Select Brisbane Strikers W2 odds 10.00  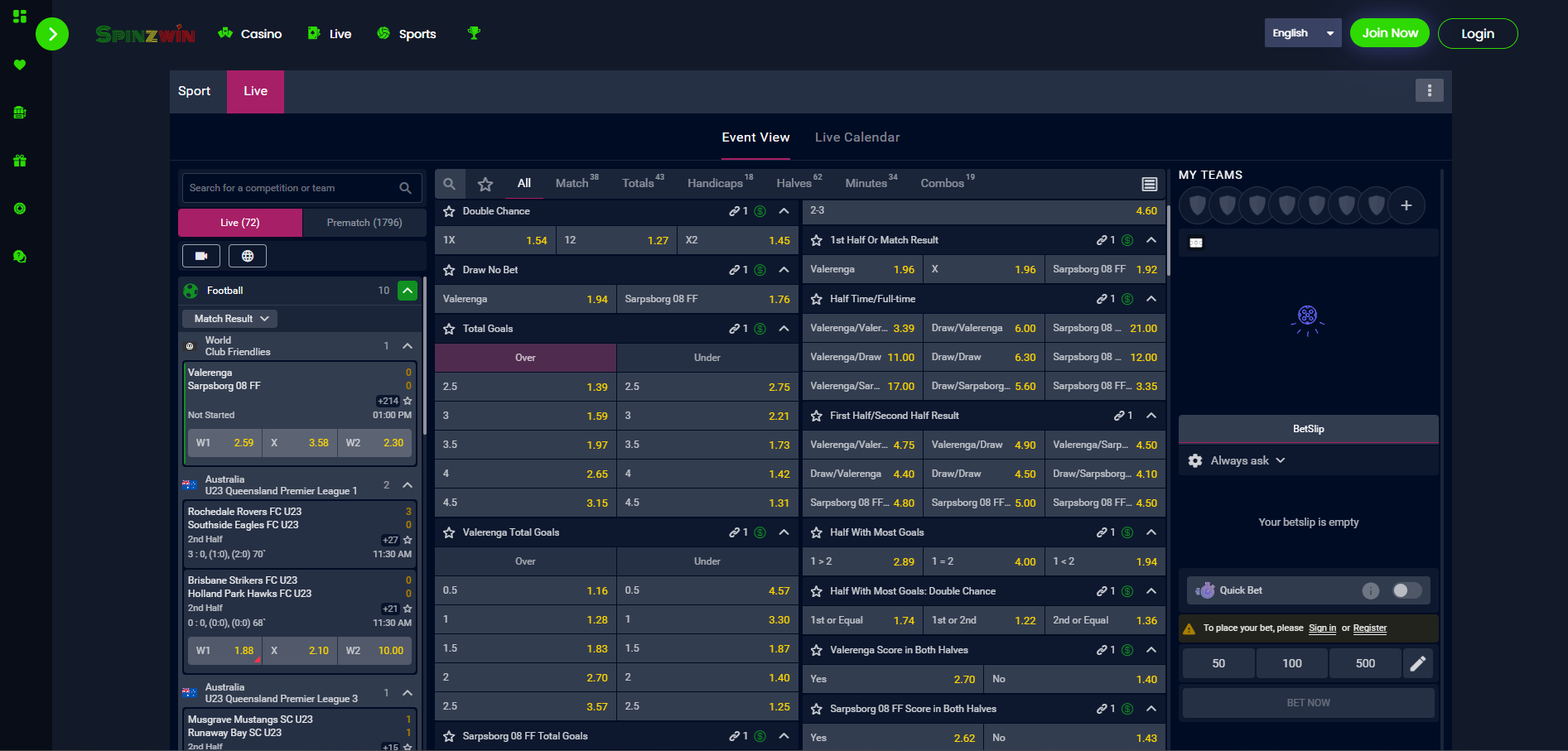(x=374, y=651)
